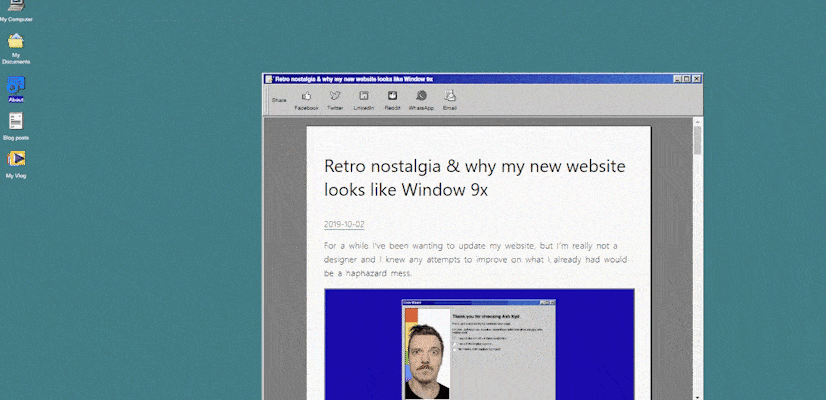Click the scrollbar down arrow
Viewport: 826px width, 400px height.
point(697,397)
